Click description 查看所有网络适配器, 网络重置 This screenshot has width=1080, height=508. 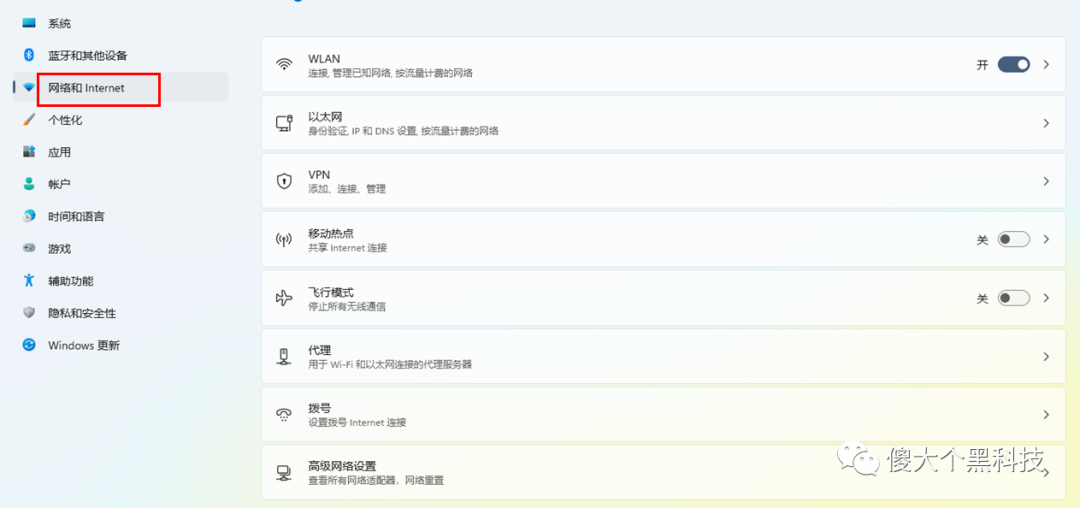(x=376, y=481)
